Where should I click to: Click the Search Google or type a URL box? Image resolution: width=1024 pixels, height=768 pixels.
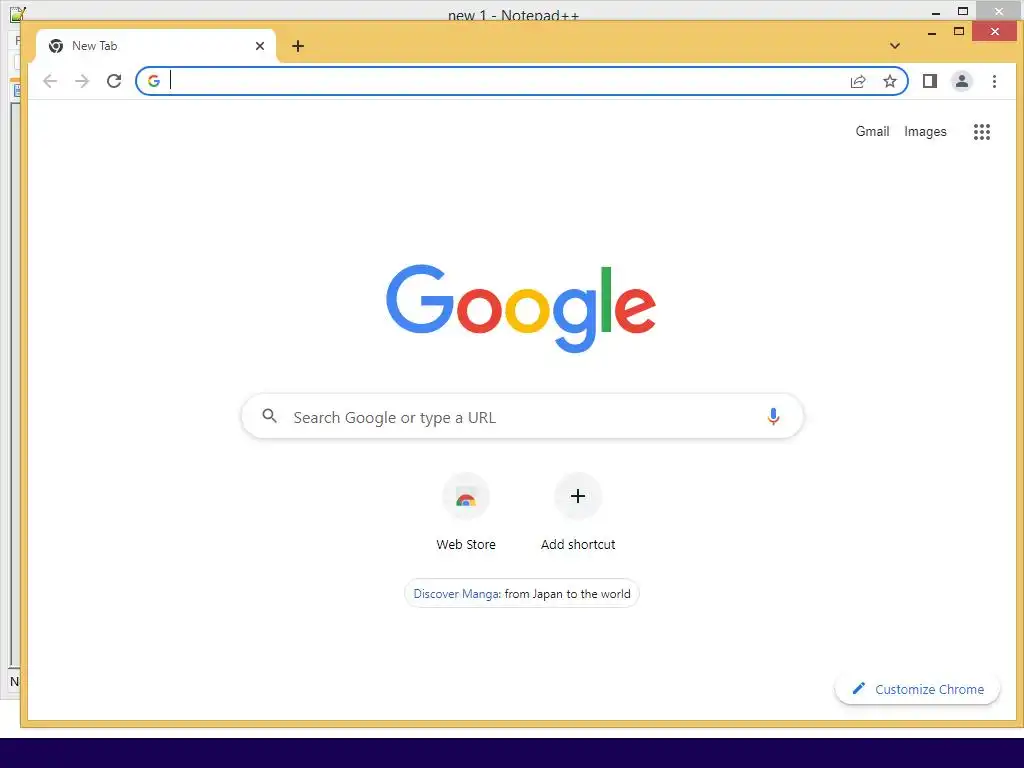tap(522, 416)
